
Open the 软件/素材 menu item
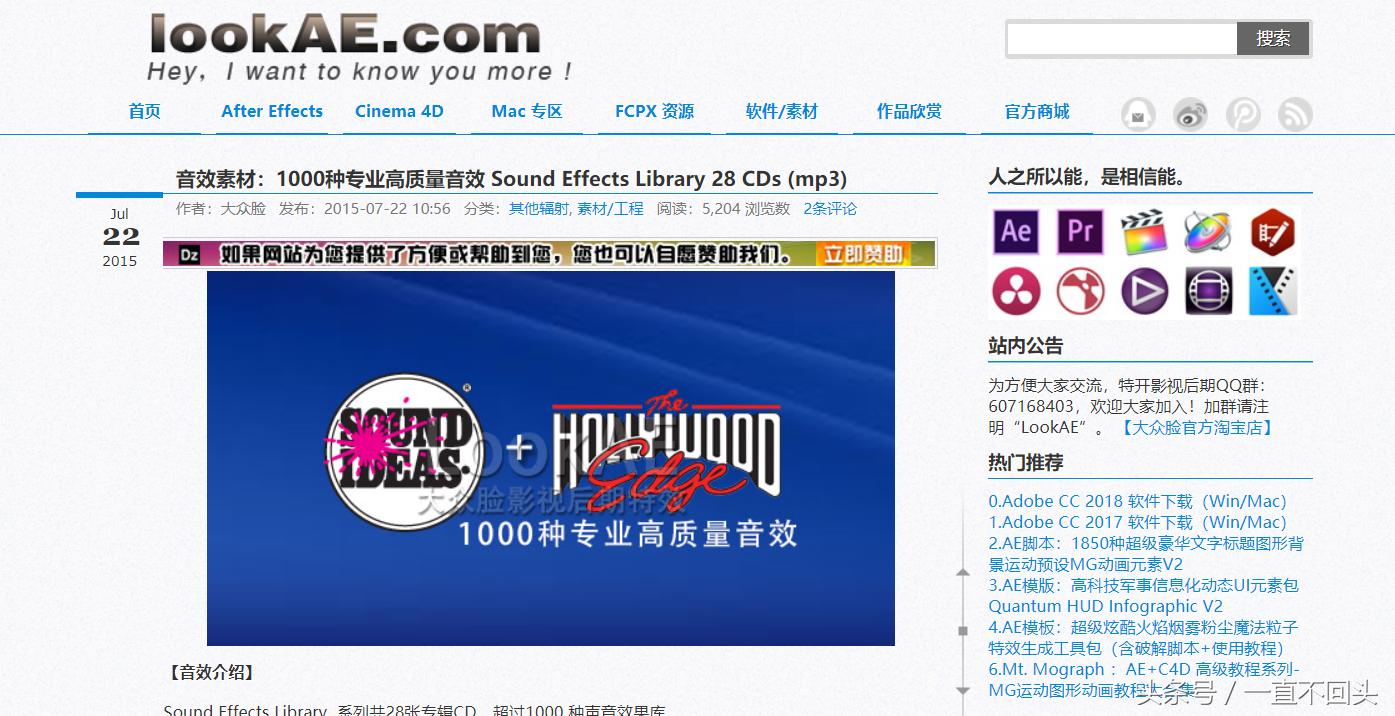(782, 111)
